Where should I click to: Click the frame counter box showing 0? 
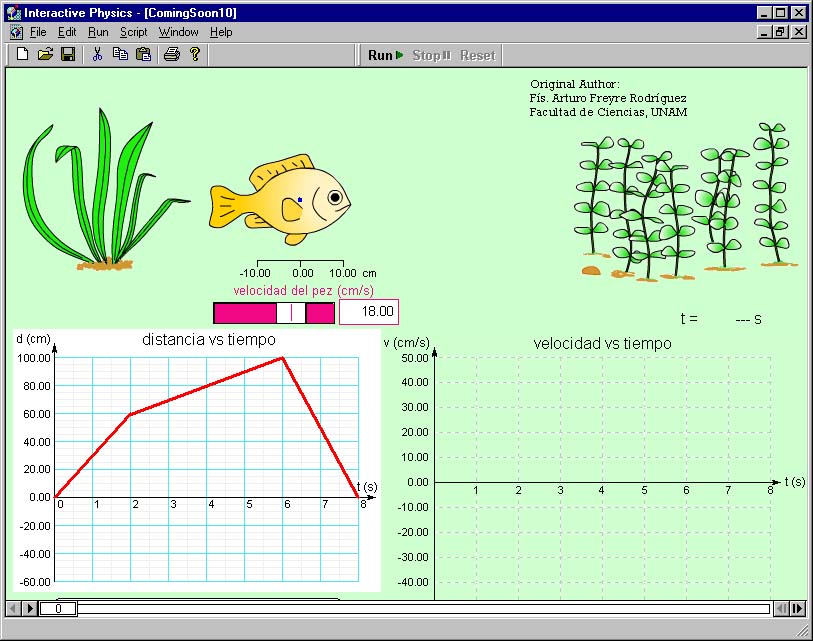(x=58, y=608)
